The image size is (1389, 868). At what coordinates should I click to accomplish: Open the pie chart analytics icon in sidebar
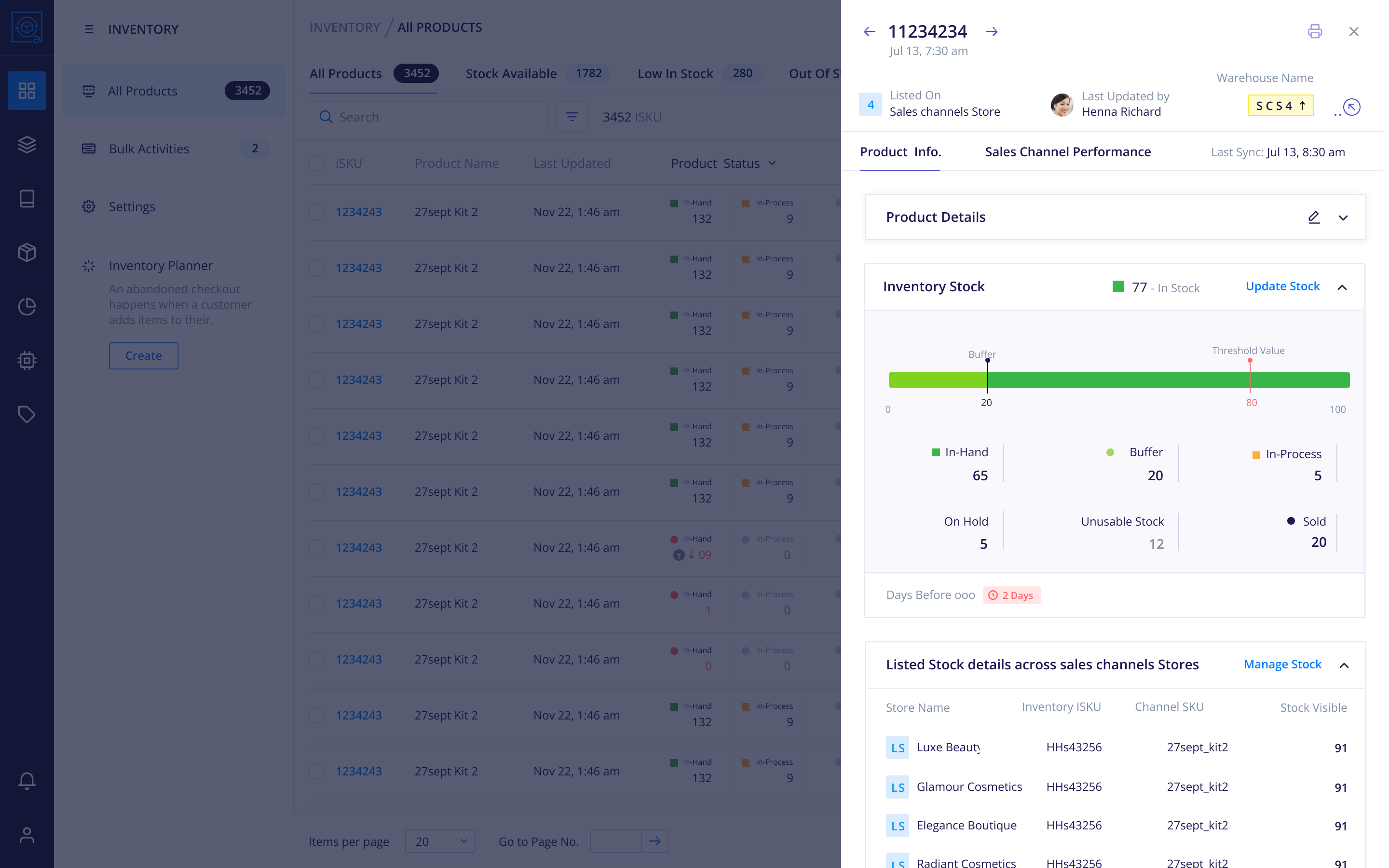pyautogui.click(x=27, y=307)
